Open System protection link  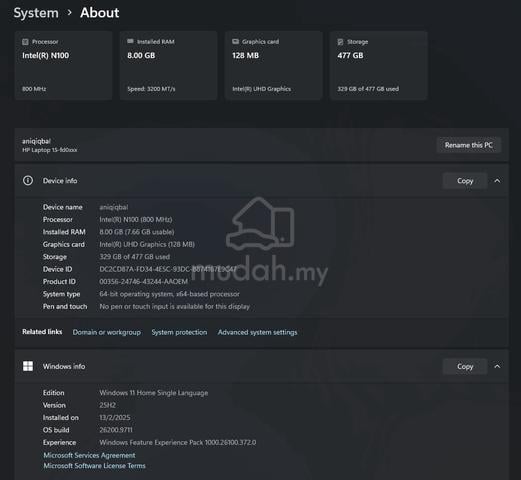point(179,332)
